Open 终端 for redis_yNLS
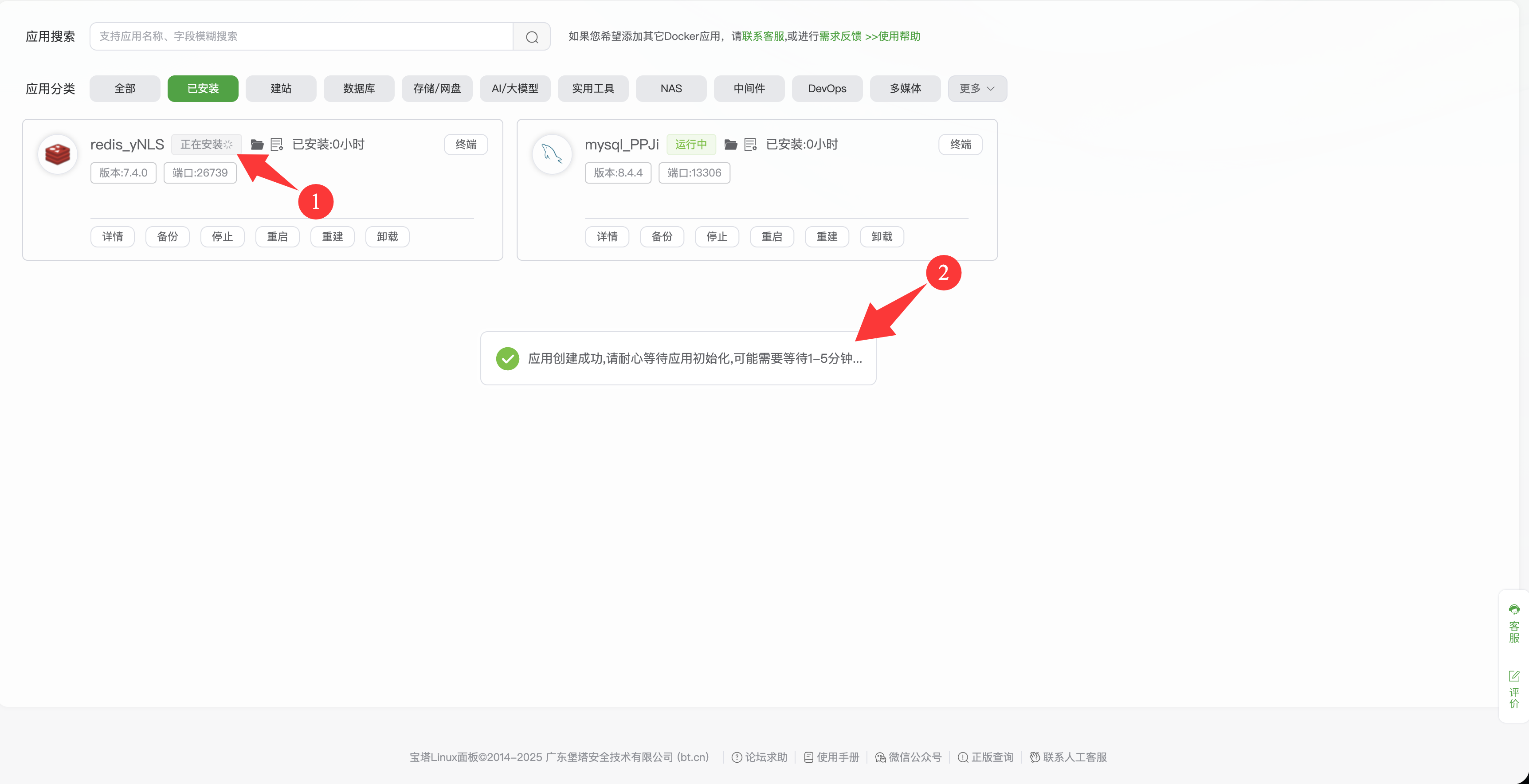The image size is (1529, 784). 466,144
